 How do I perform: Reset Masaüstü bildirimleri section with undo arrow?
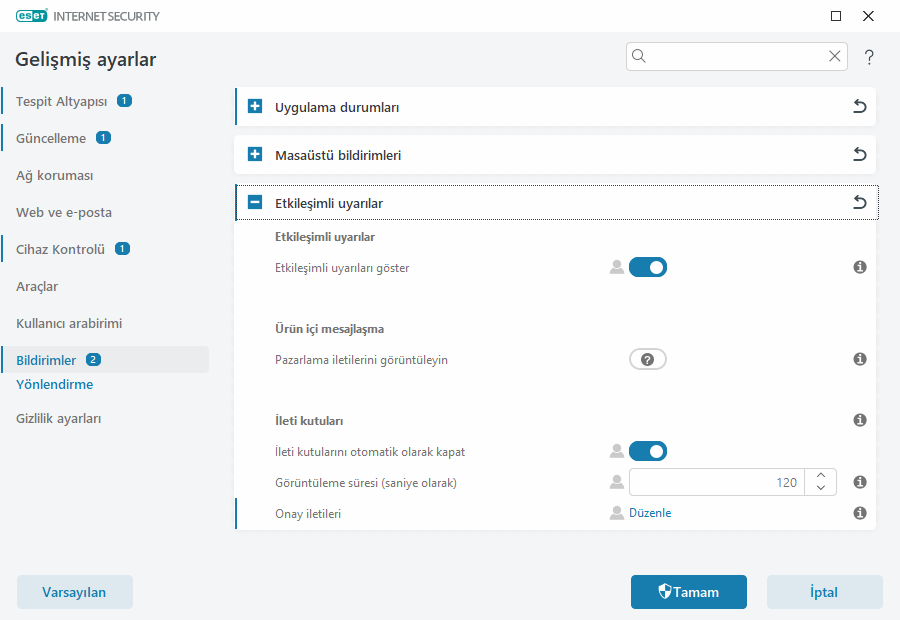point(859,155)
